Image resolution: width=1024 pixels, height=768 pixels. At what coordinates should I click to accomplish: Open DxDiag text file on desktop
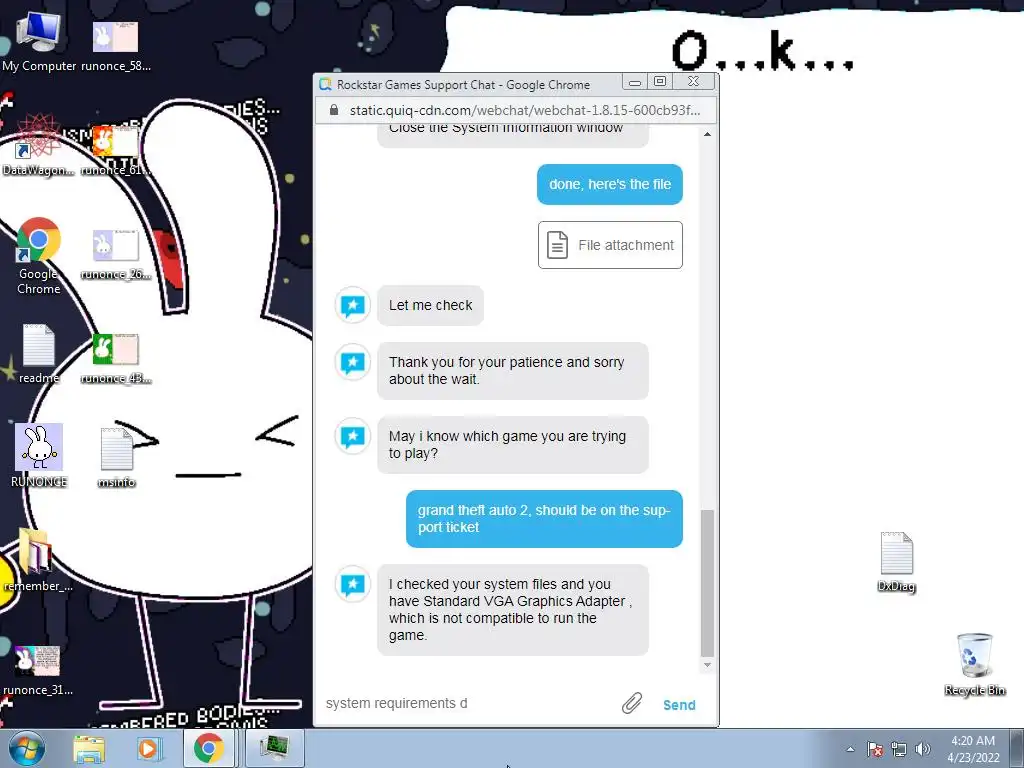point(896,562)
